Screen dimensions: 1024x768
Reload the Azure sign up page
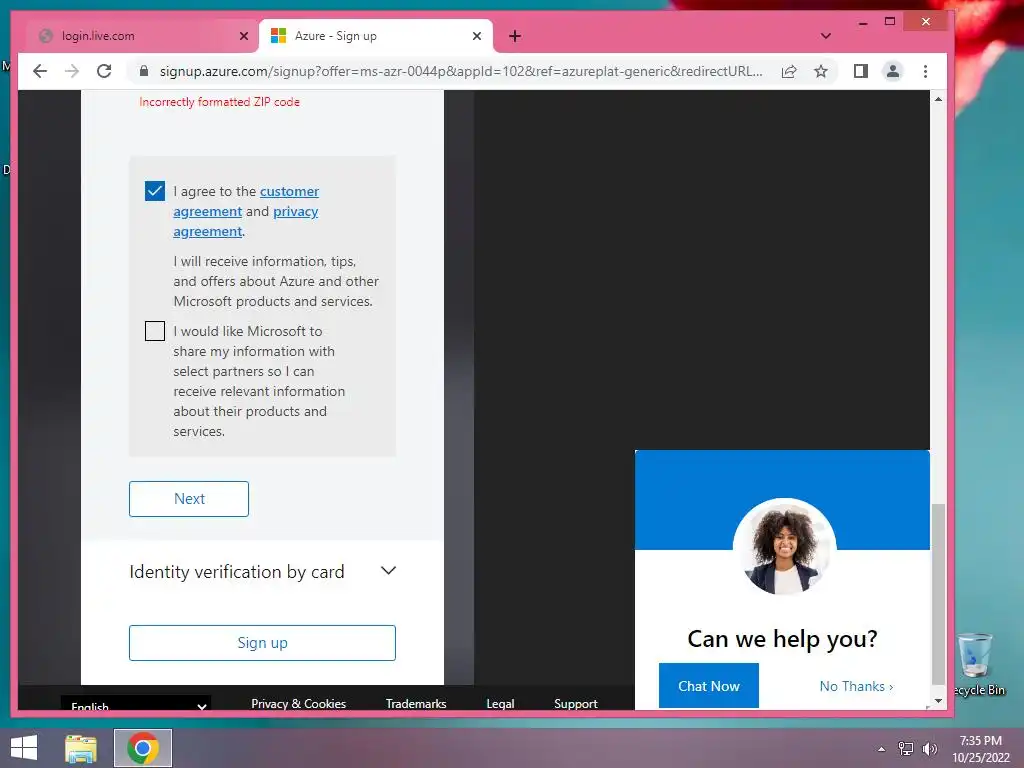click(x=104, y=71)
